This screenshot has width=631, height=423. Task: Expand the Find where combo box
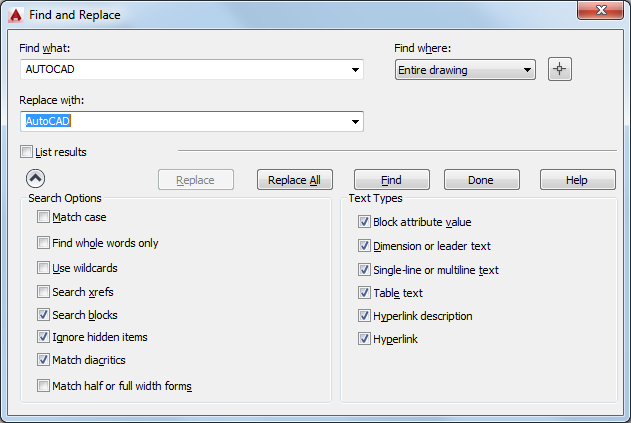(527, 70)
